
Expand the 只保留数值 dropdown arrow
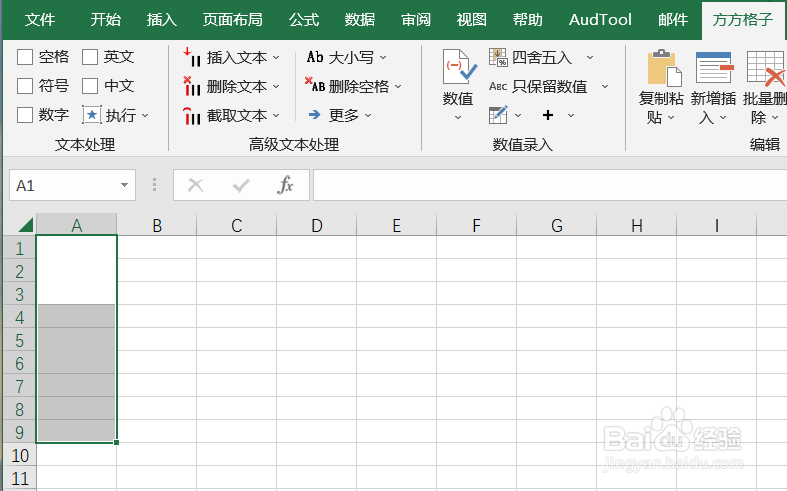click(605, 87)
